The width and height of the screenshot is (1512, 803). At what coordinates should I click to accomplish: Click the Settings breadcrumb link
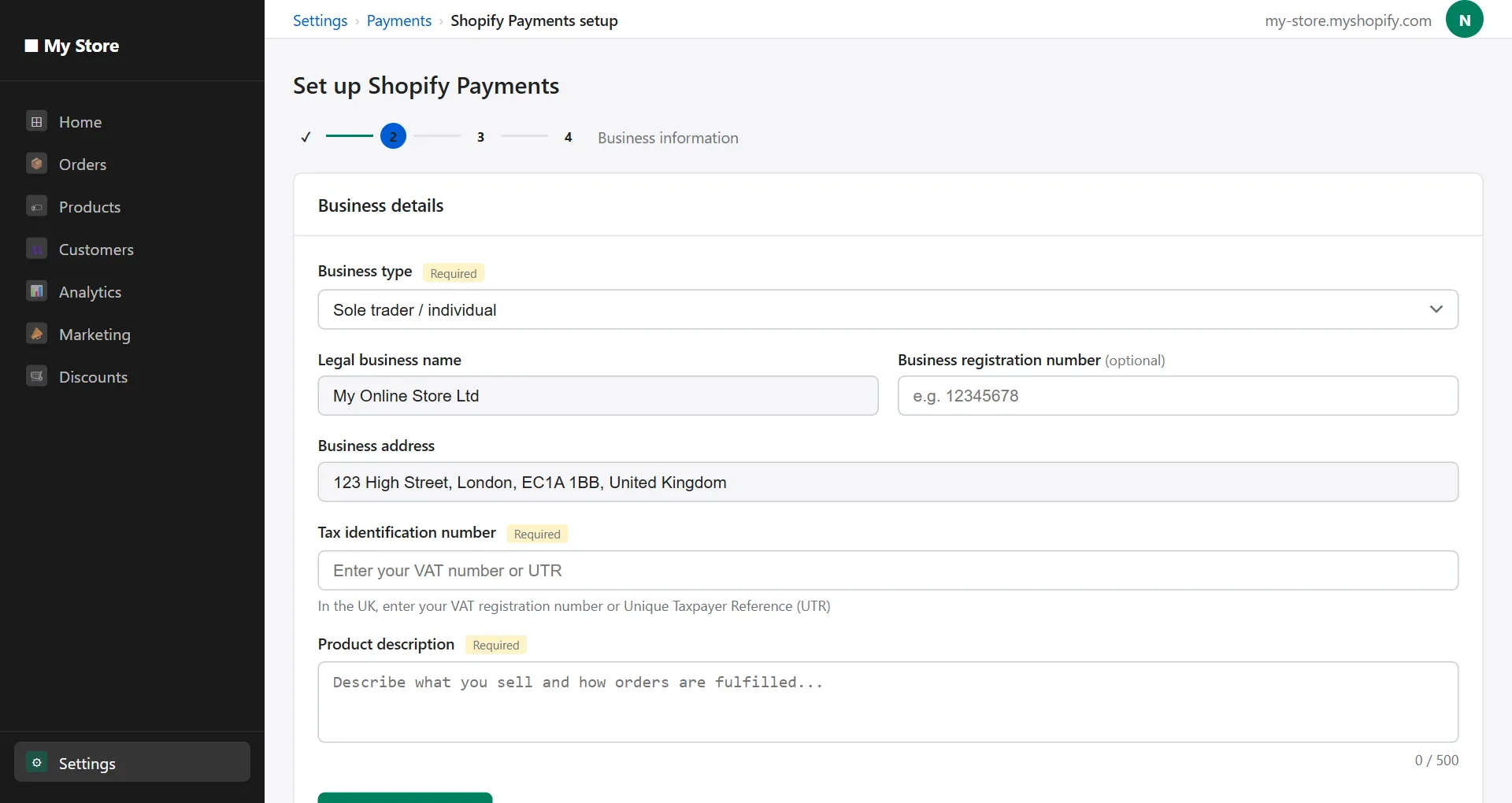click(320, 20)
